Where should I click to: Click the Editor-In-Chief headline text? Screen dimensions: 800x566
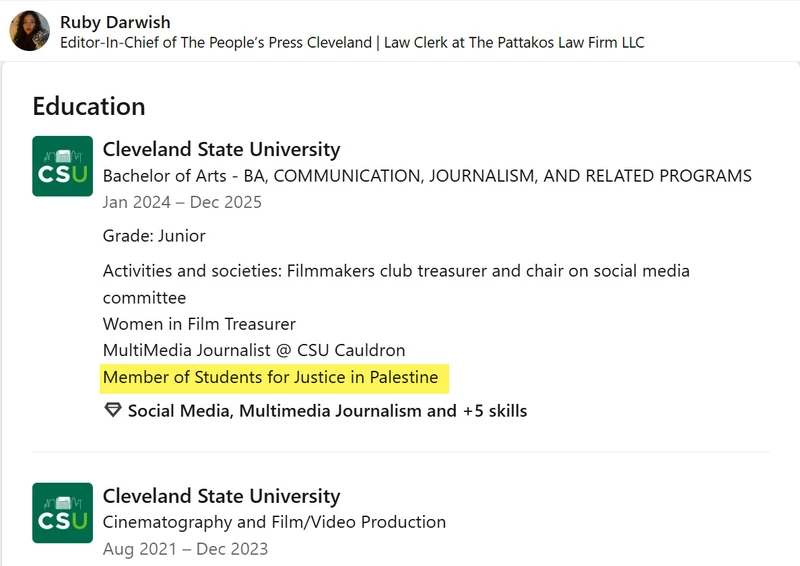[x=216, y=42]
